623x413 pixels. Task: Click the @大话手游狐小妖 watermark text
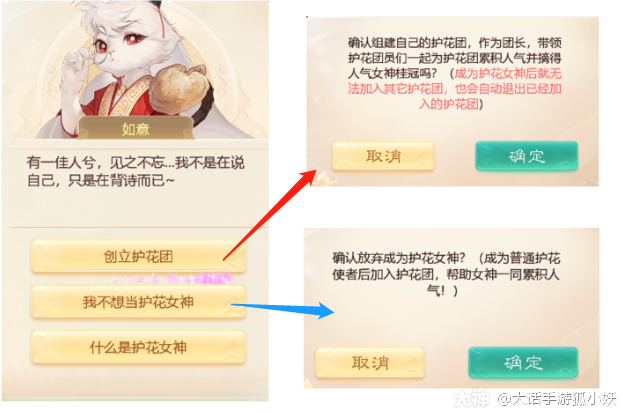[556, 399]
